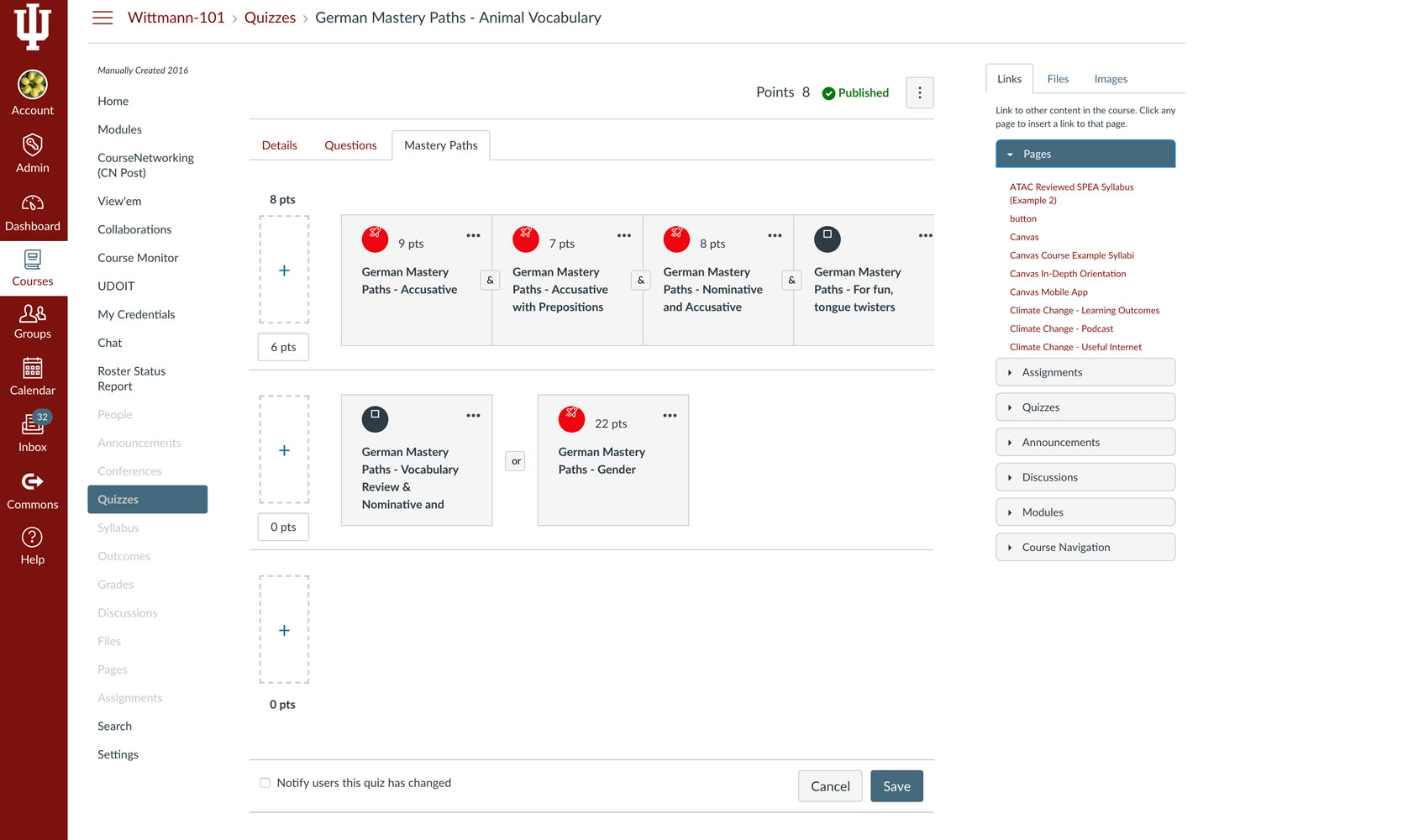Screen dimensions: 1403x840
Task: Expand the Discussions link section
Action: point(1085,477)
